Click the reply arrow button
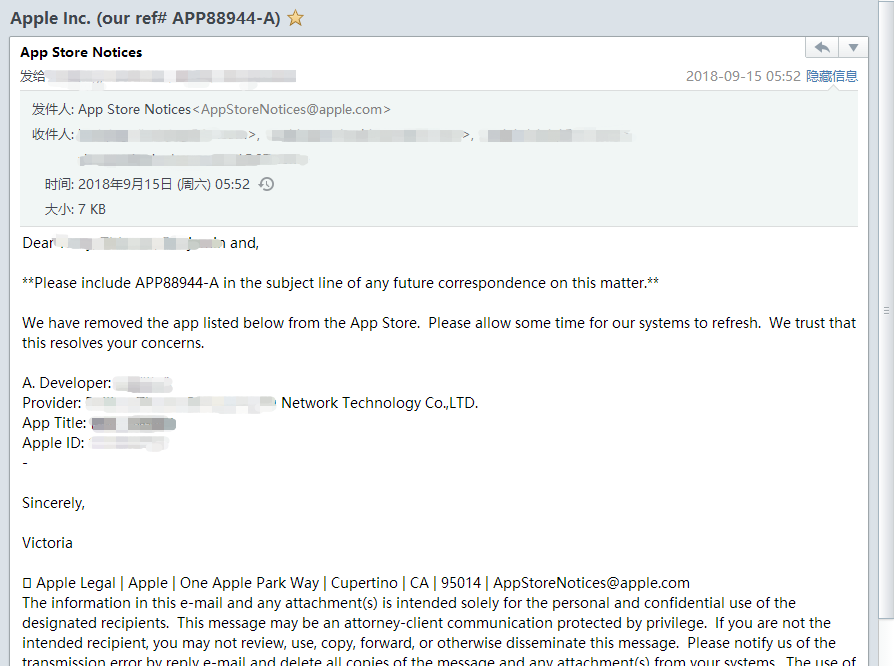Screen dimensions: 894x666 [x=821, y=48]
